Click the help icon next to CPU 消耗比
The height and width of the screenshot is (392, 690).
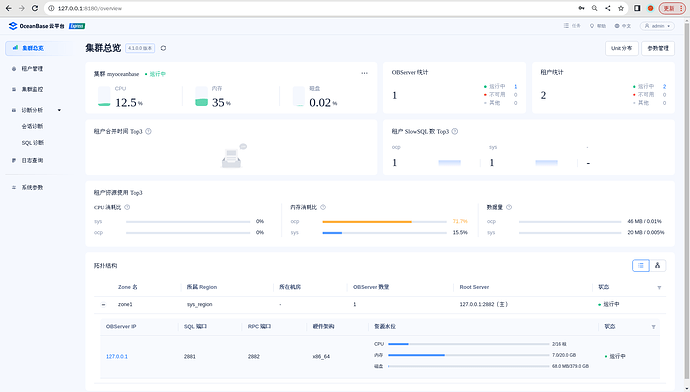[127, 207]
